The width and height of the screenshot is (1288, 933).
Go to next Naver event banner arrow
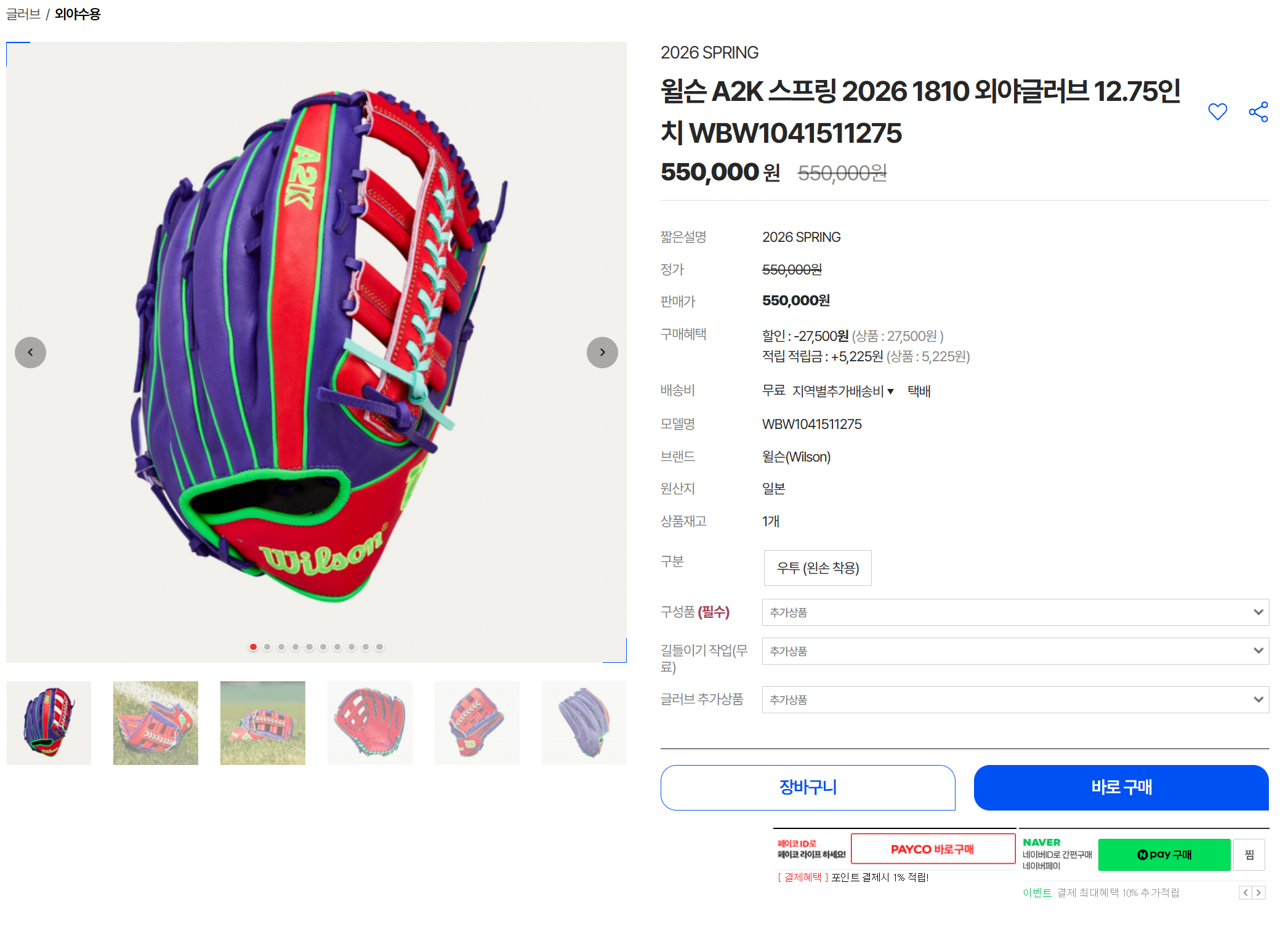(1258, 892)
